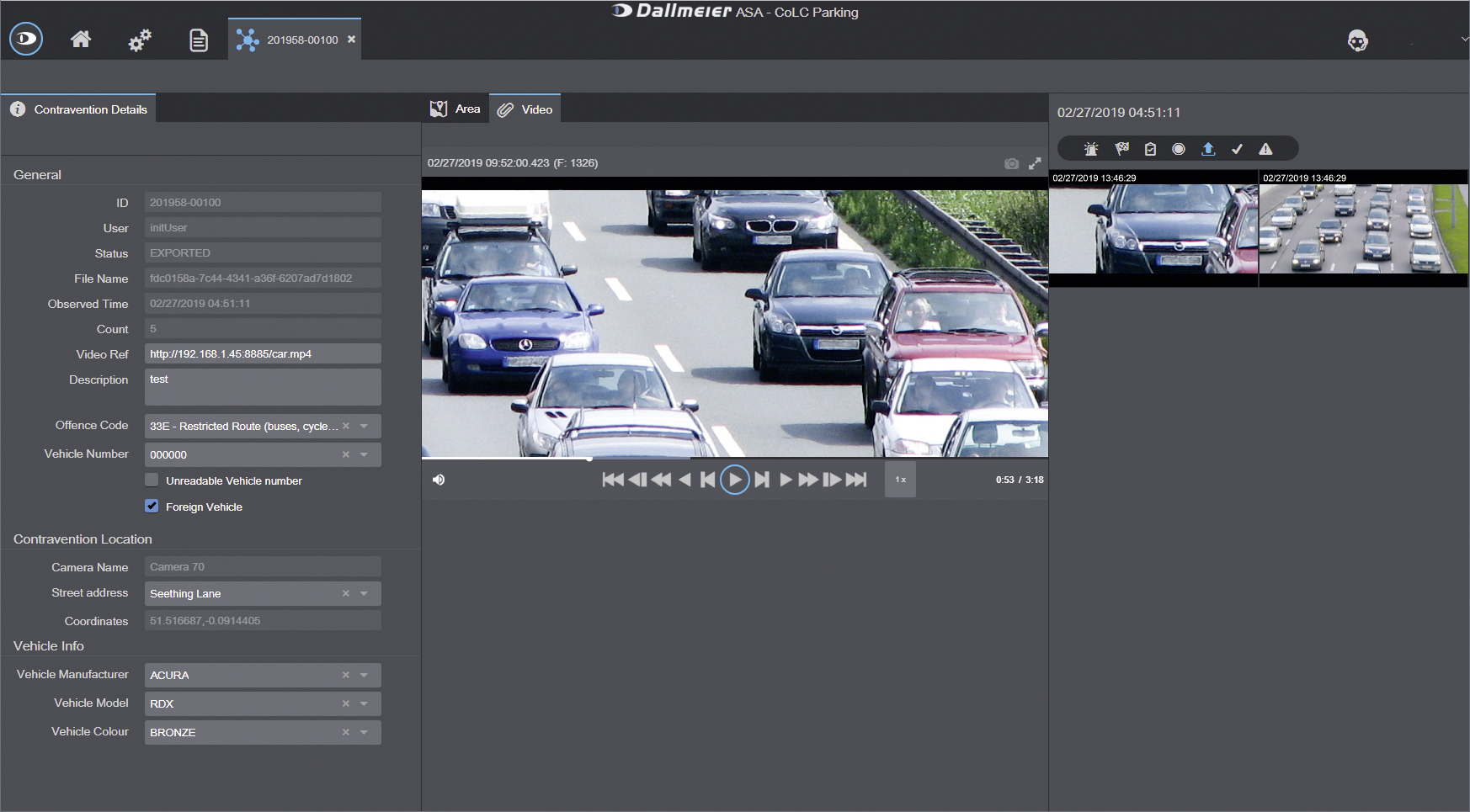
Task: Open the Vehicle Manufacturer dropdown arrow
Action: [x=364, y=676]
